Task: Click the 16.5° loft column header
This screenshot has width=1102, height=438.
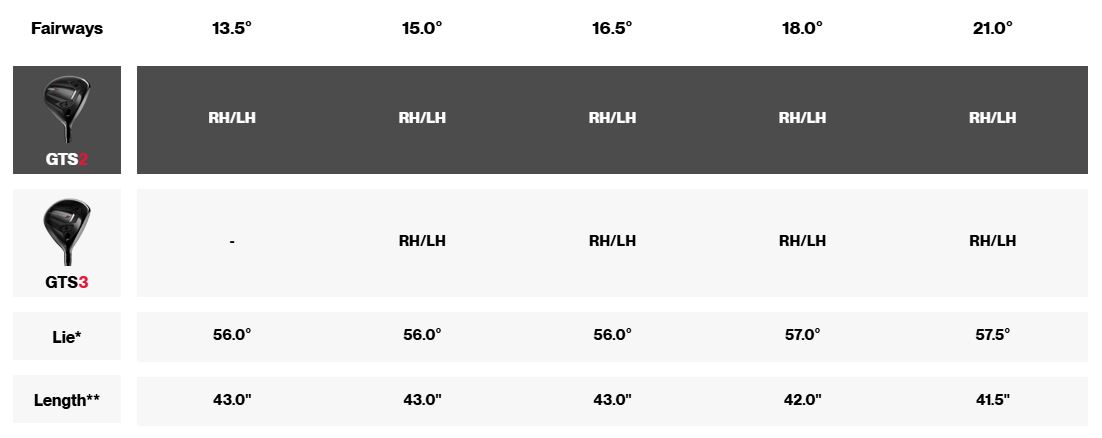Action: 612,28
